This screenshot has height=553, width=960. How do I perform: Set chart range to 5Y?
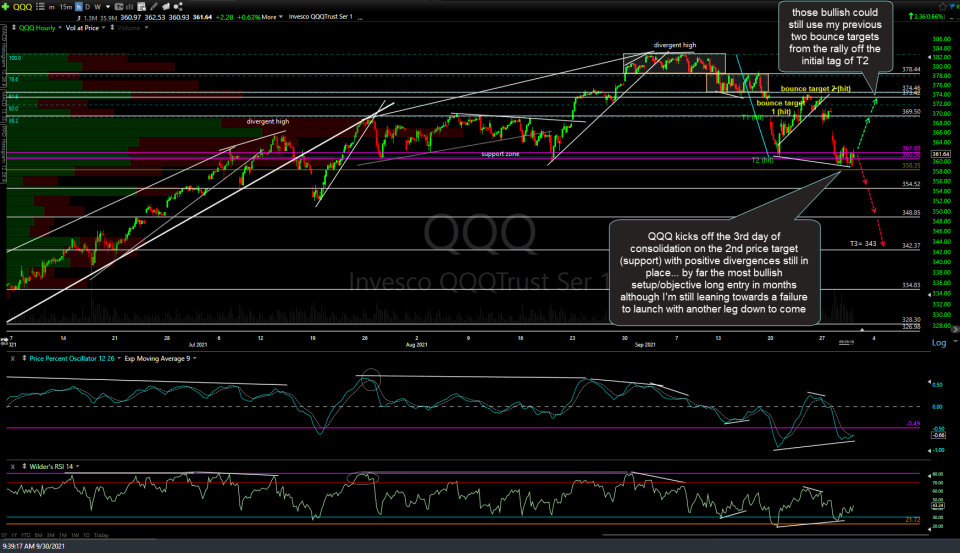(x=4, y=535)
